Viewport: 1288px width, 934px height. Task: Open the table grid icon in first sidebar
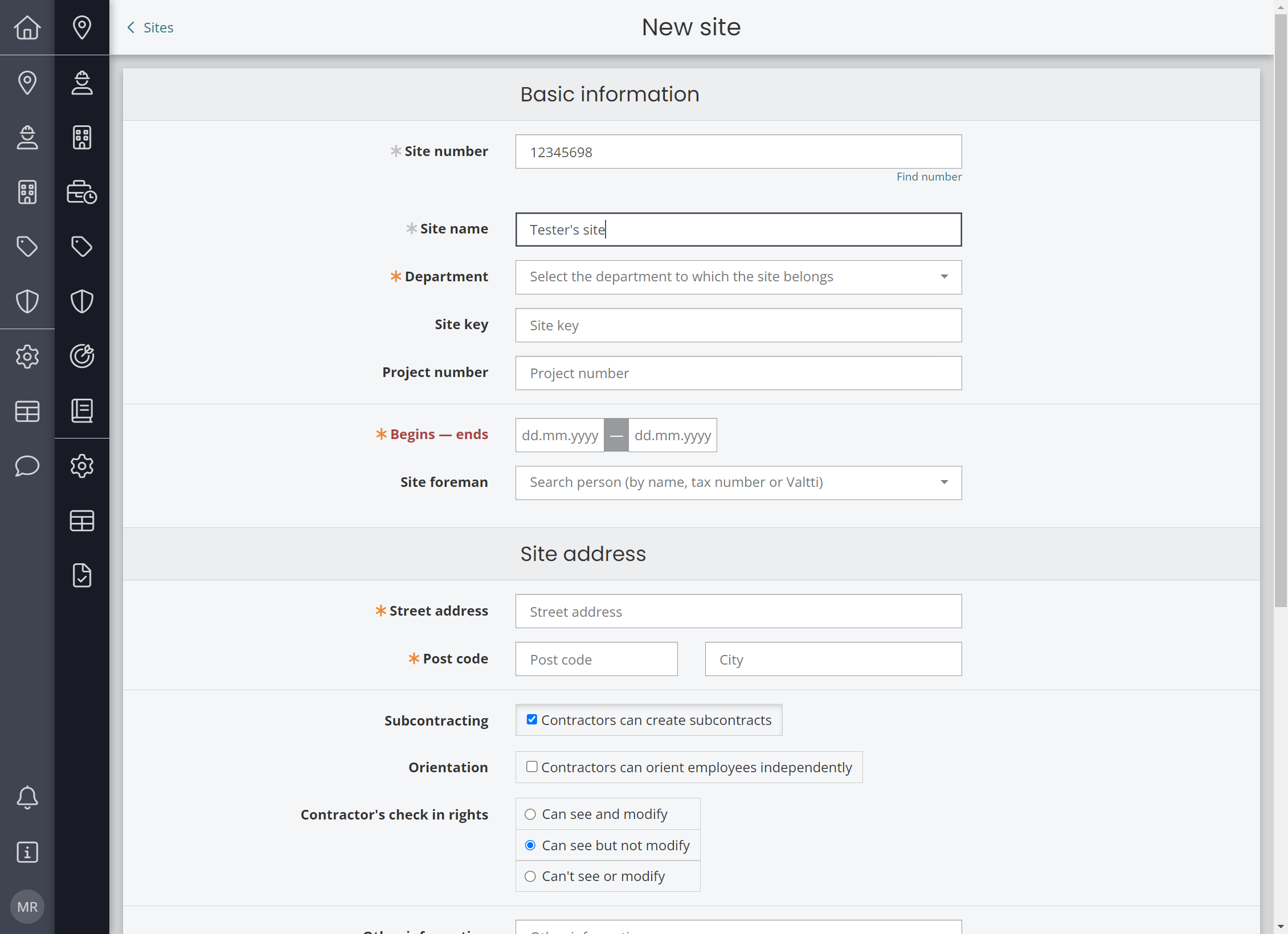coord(27,411)
